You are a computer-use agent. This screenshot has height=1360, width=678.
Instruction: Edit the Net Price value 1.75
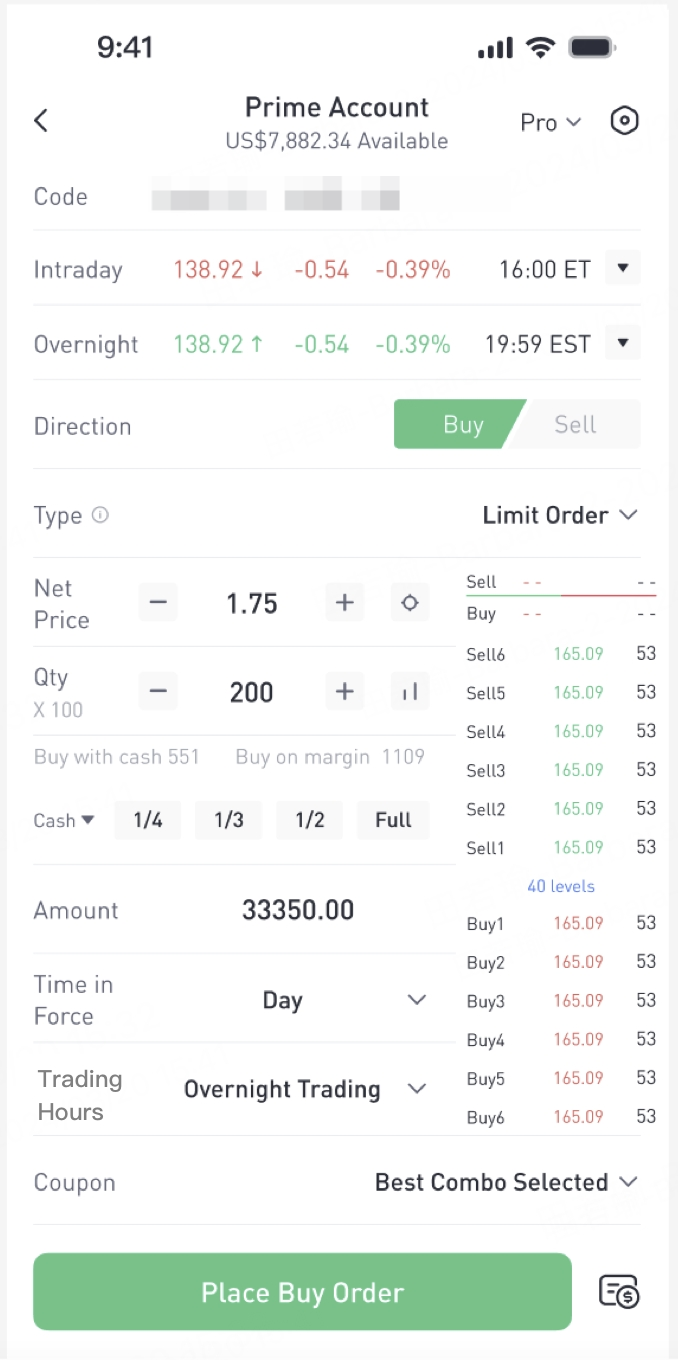252,603
